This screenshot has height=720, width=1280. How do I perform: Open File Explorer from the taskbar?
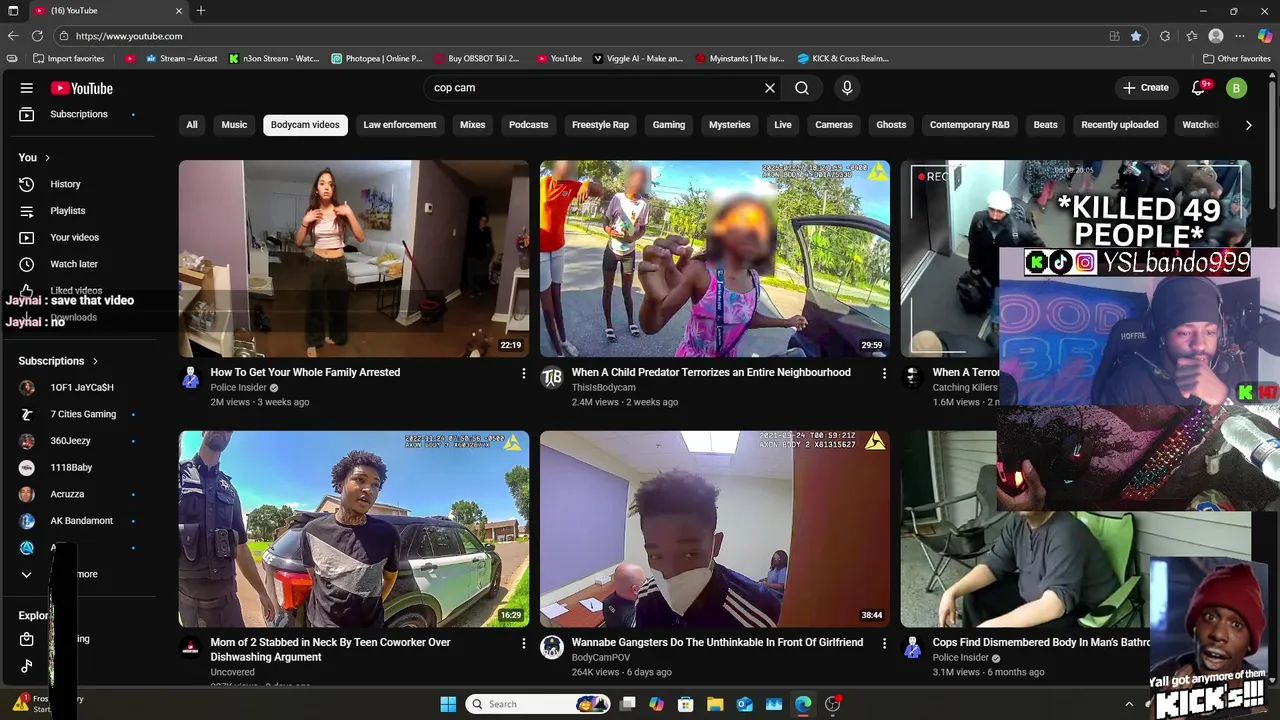(715, 704)
